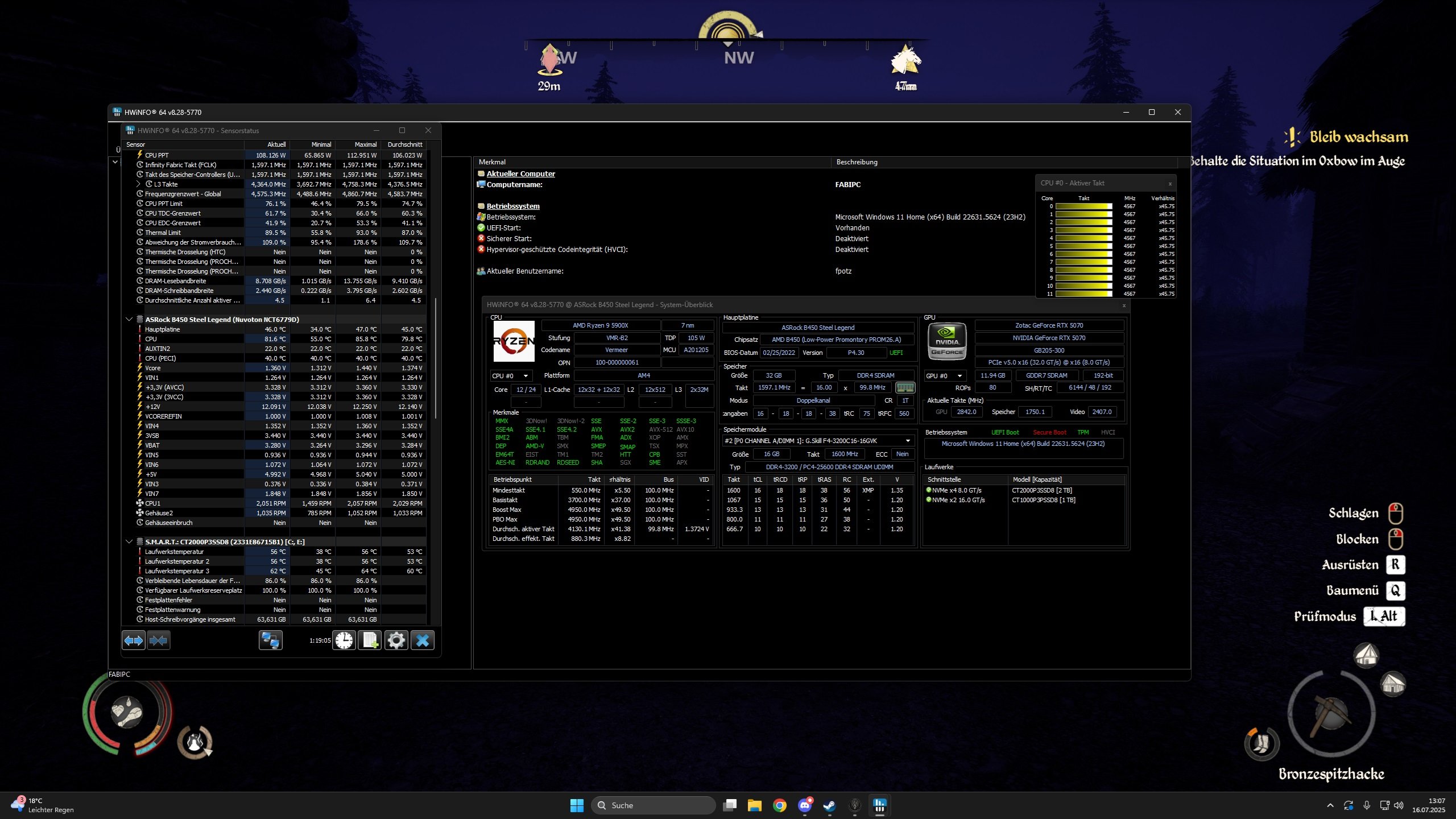
Task: Click the Maximal column header
Action: 365,144
